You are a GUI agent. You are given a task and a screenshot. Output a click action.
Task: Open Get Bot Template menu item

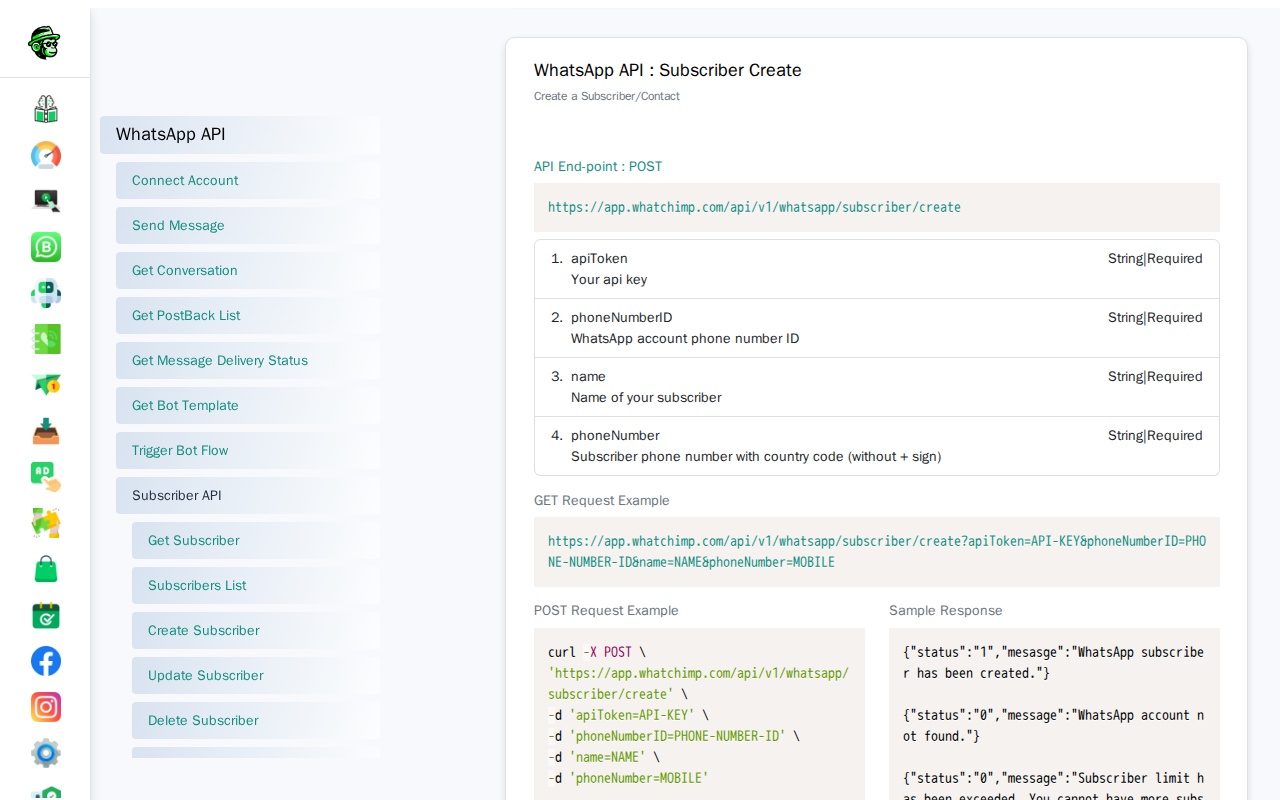pos(248,406)
